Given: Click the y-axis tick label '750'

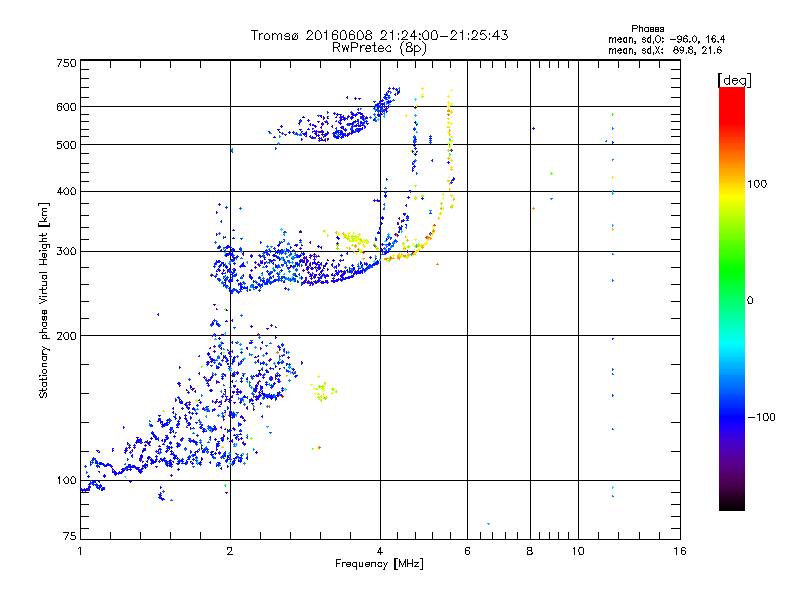Looking at the screenshot, I should [x=66, y=63].
